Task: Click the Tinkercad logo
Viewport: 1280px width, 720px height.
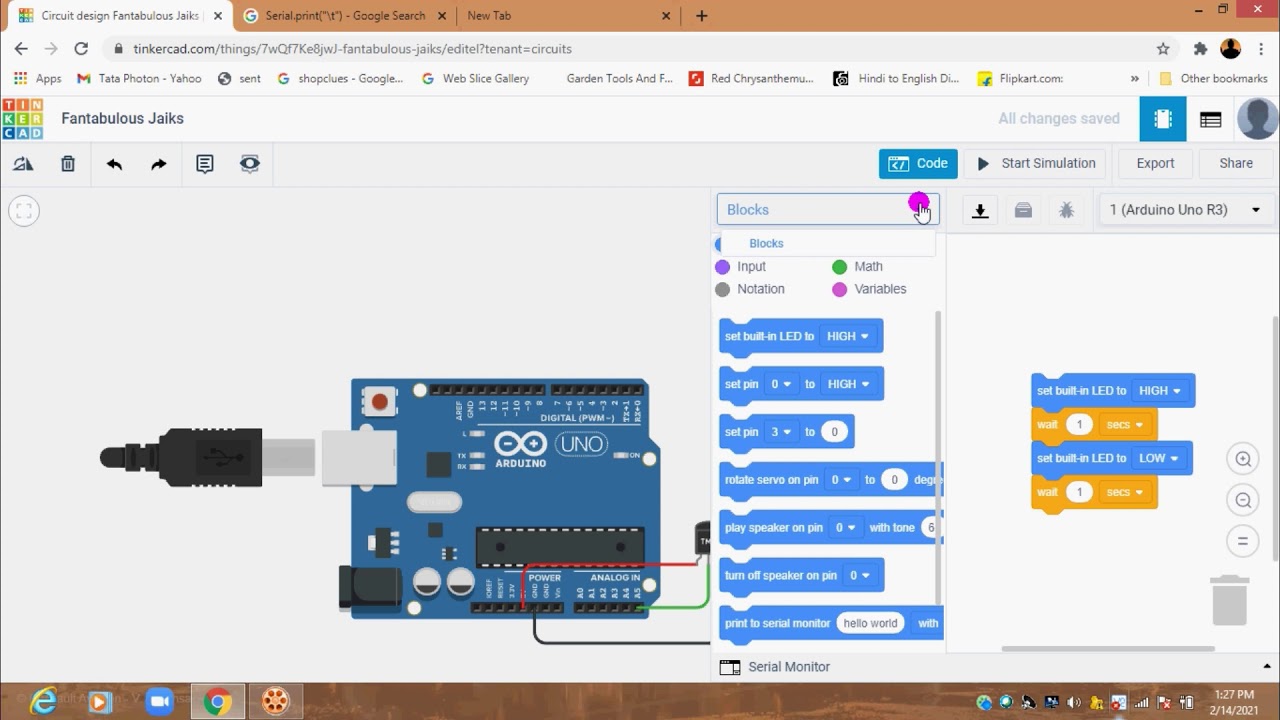Action: click(x=22, y=119)
